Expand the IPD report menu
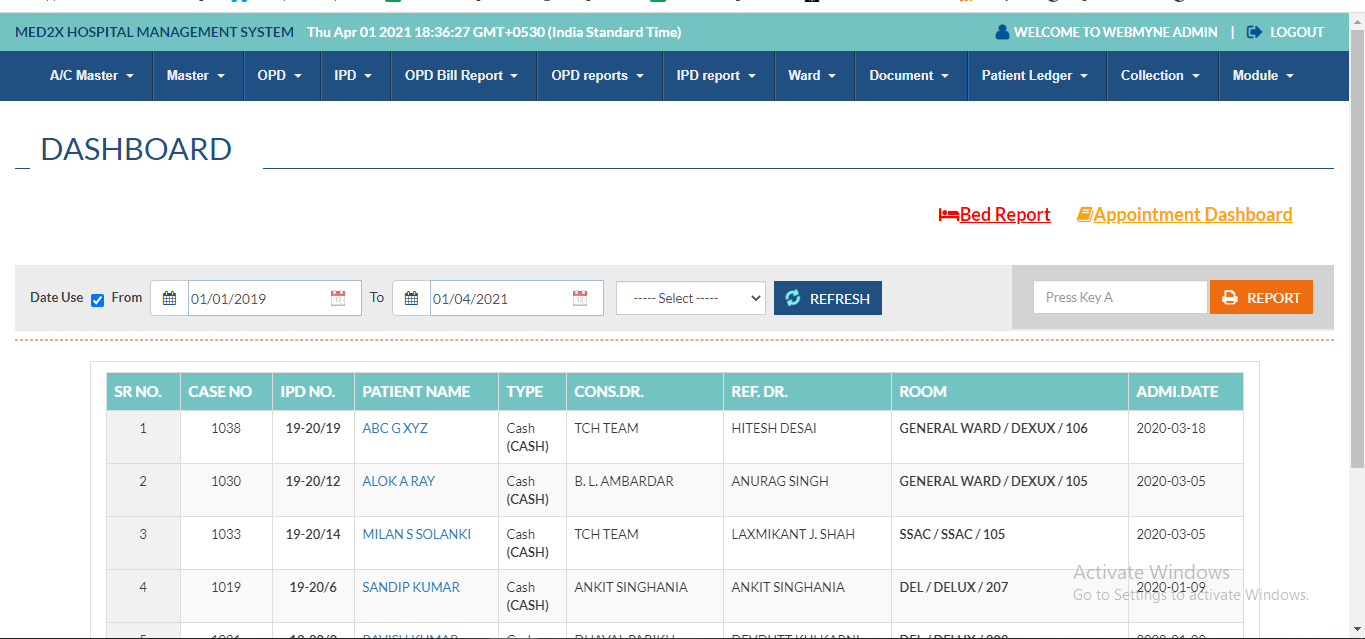1365x639 pixels. coord(716,75)
